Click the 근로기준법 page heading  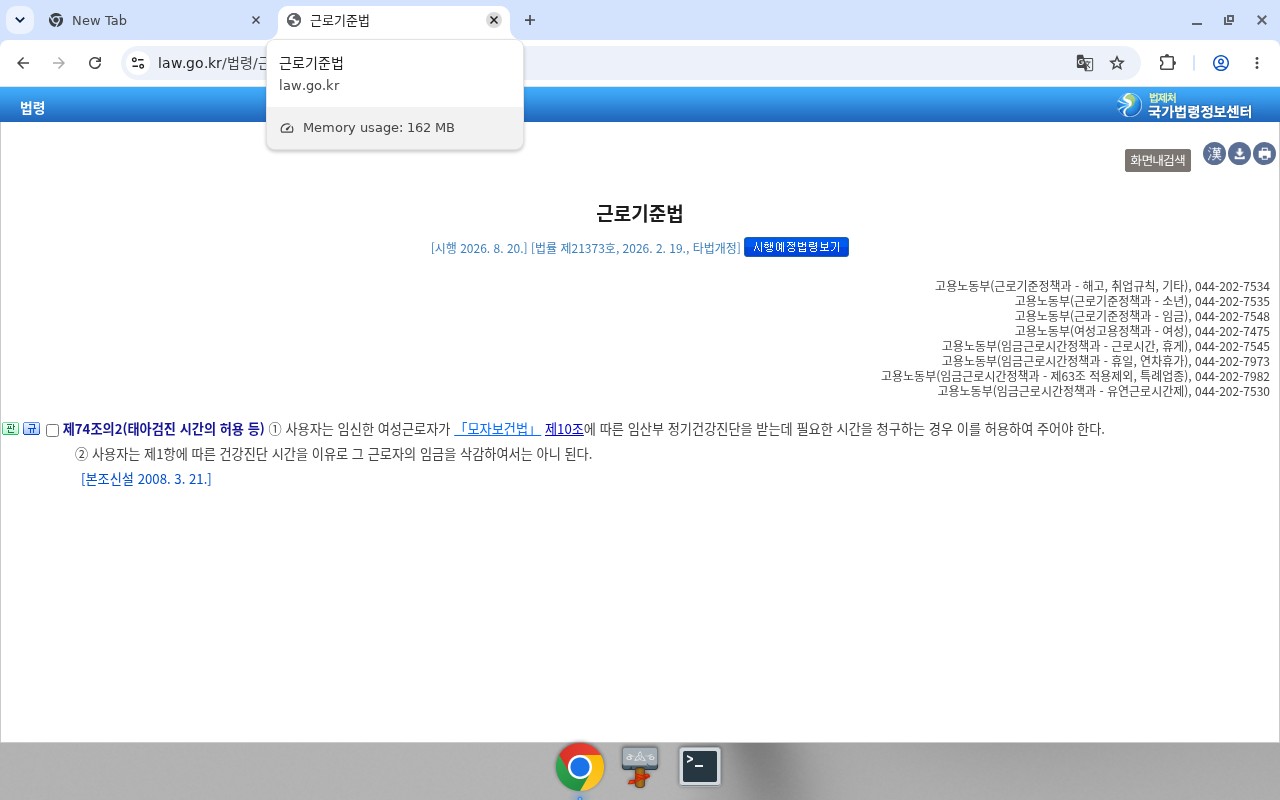[640, 213]
